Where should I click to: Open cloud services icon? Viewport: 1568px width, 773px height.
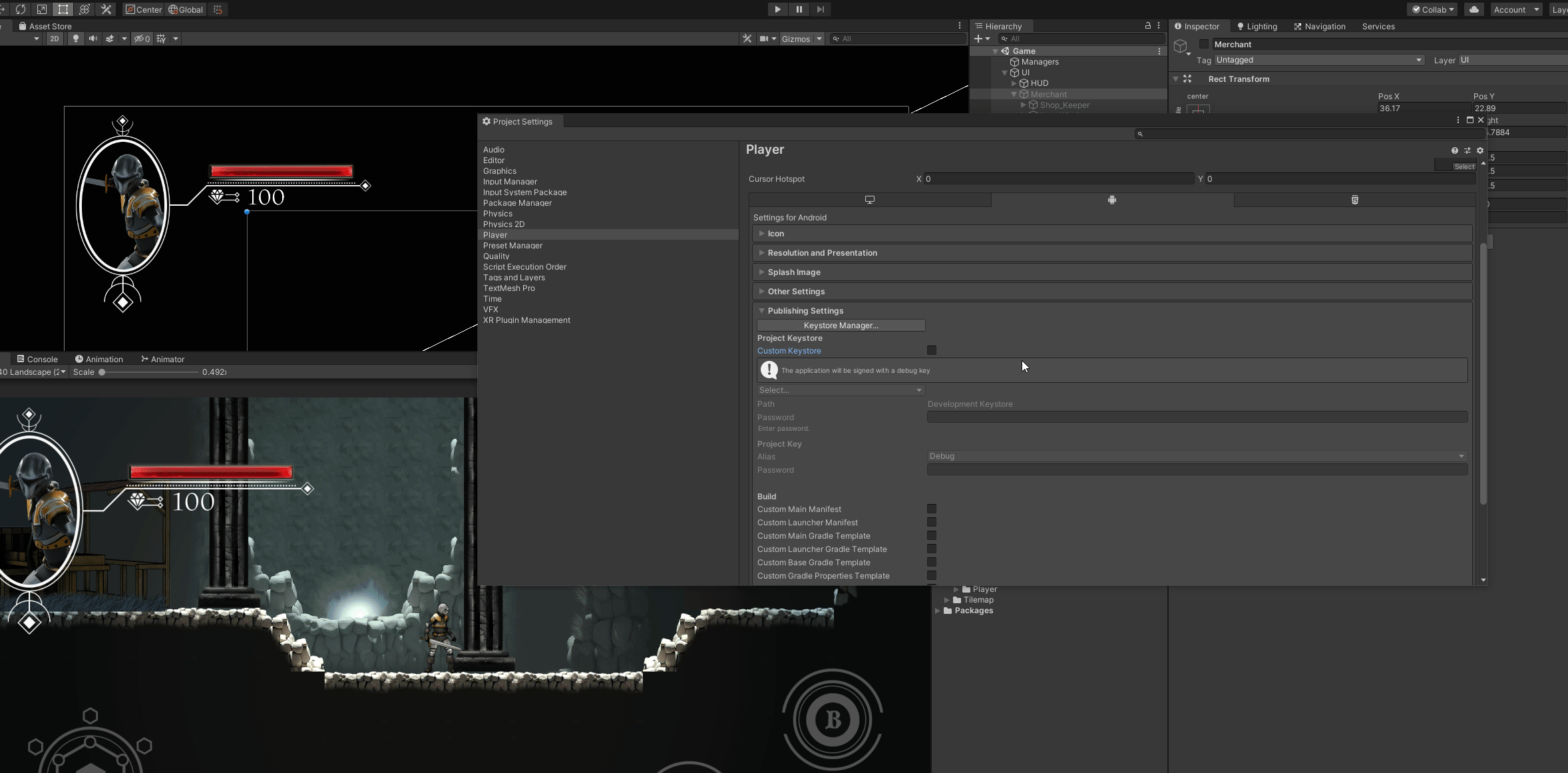[1474, 9]
